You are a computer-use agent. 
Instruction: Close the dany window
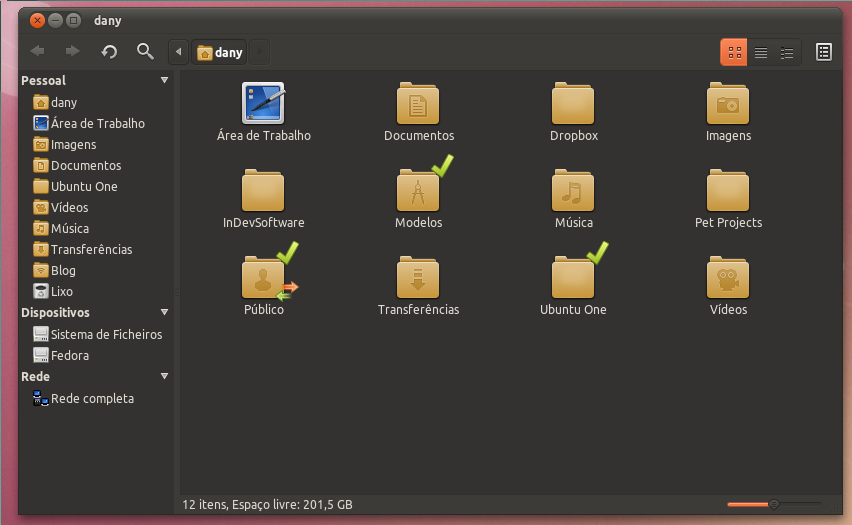(x=37, y=21)
